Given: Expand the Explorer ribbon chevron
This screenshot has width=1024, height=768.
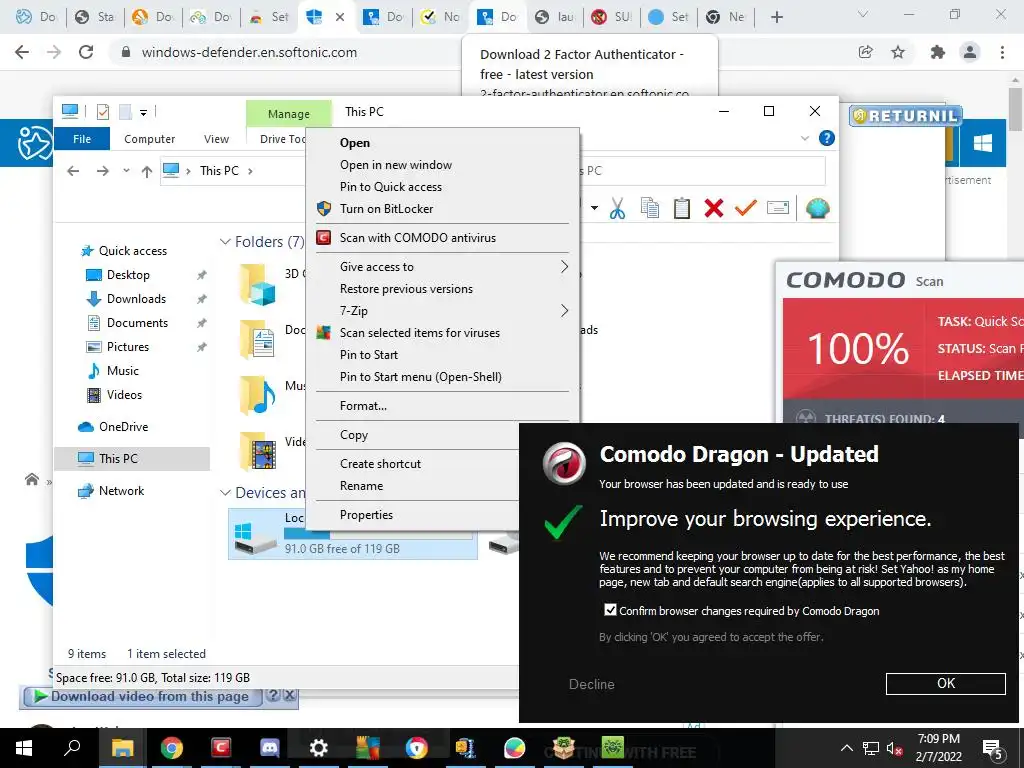Looking at the screenshot, I should (805, 138).
